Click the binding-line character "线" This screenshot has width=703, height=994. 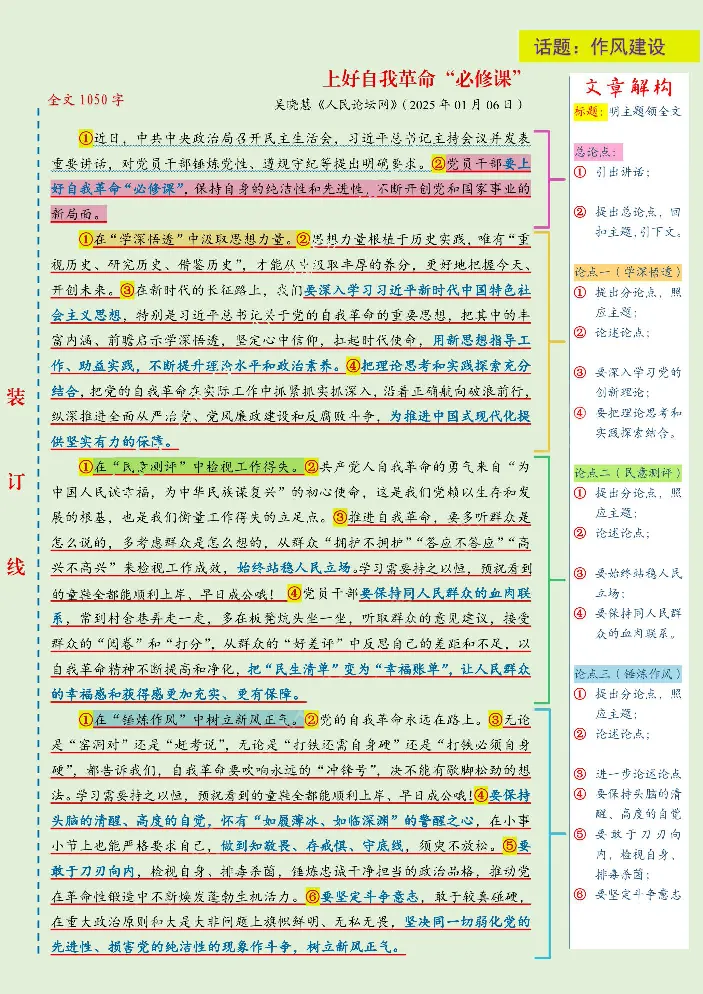pos(16,566)
